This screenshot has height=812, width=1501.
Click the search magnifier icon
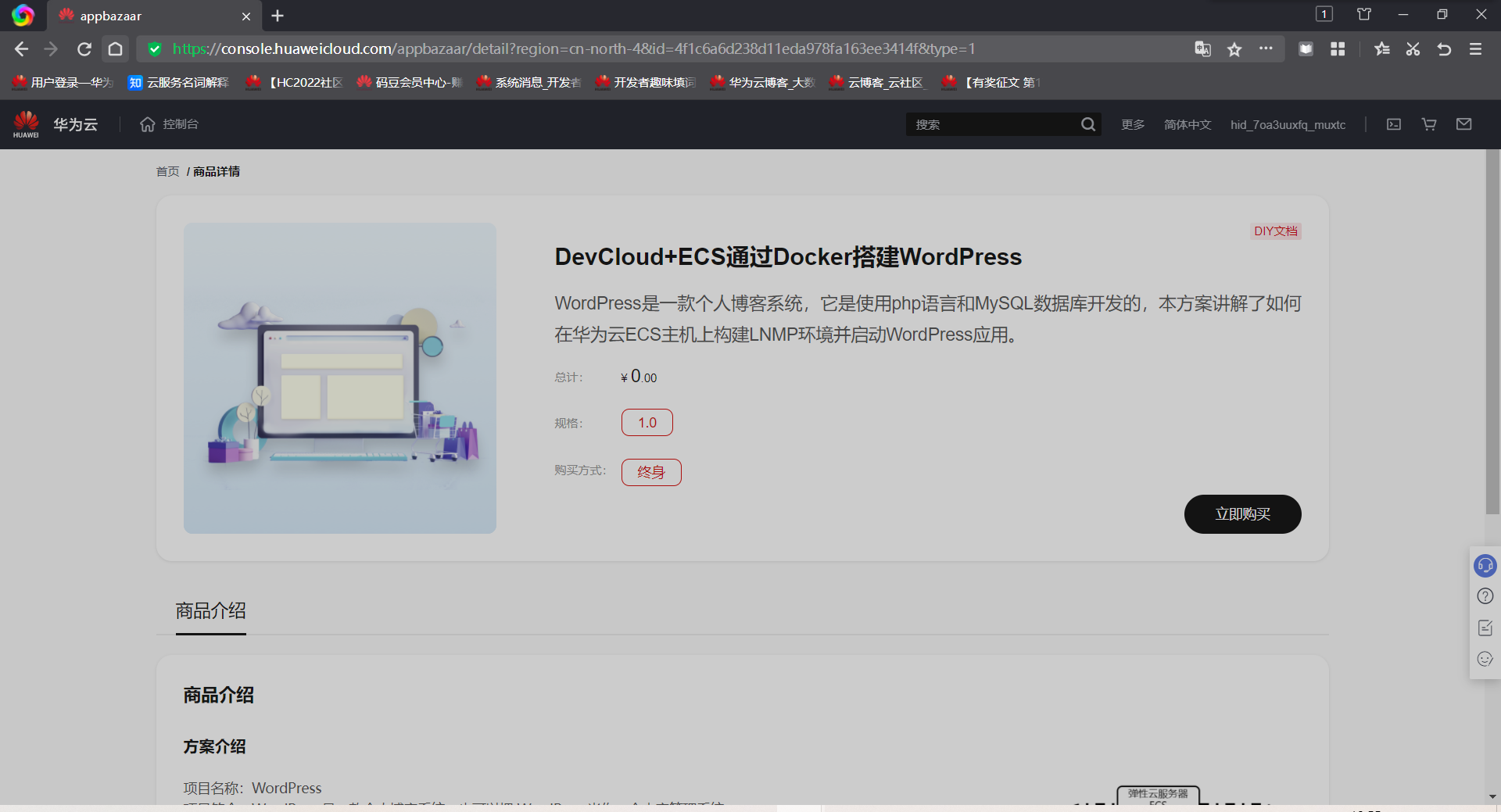[x=1087, y=124]
